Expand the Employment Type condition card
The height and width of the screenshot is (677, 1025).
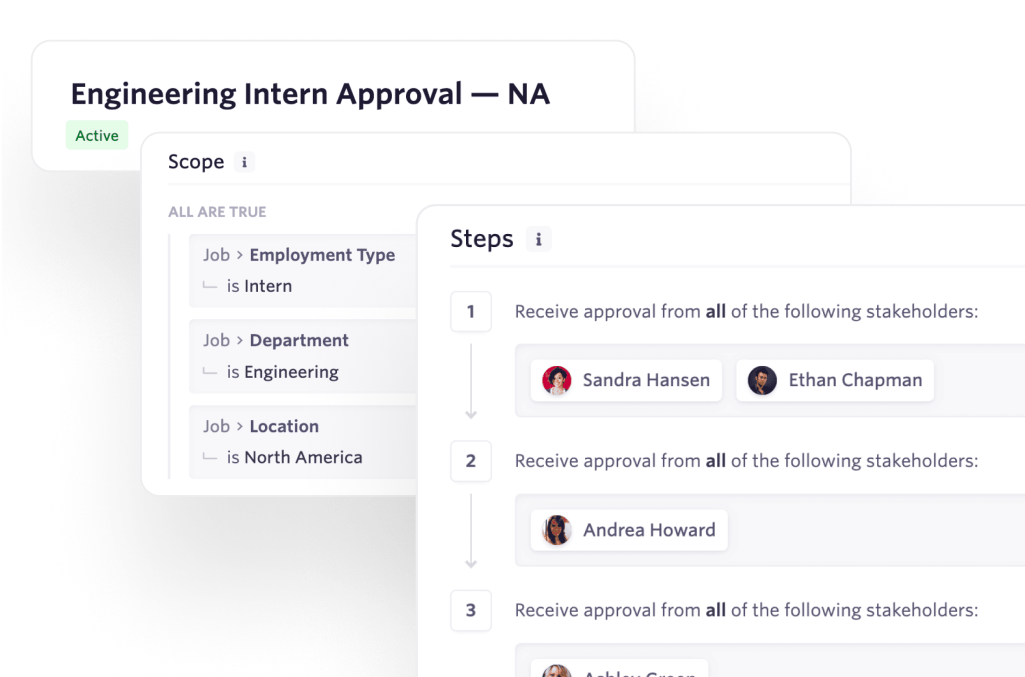(x=300, y=270)
